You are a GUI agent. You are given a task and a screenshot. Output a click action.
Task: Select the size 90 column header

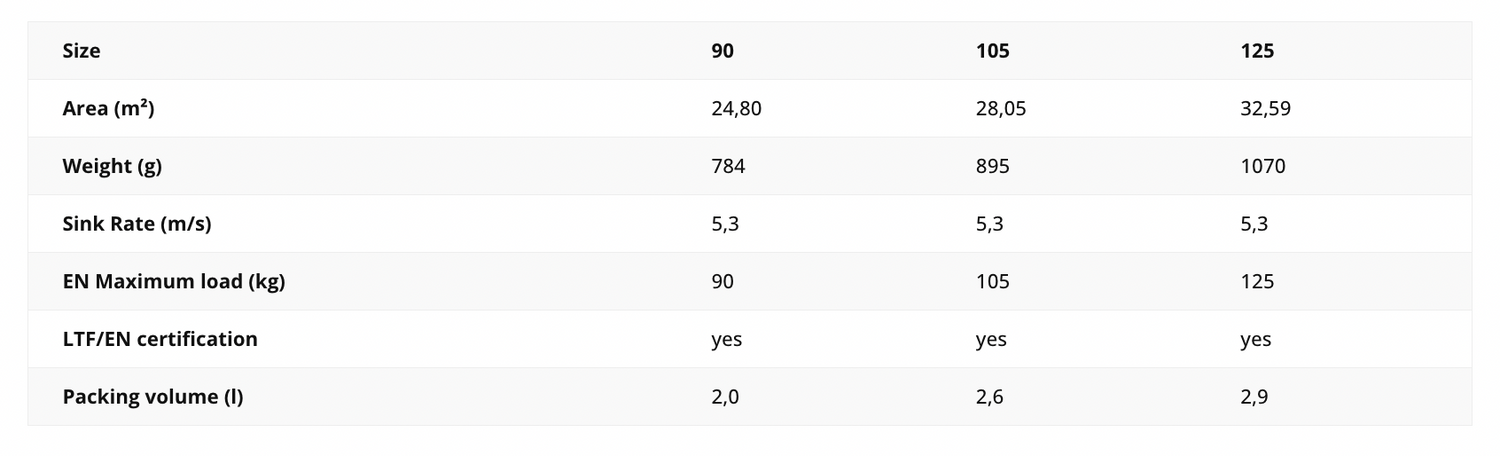[x=722, y=51]
